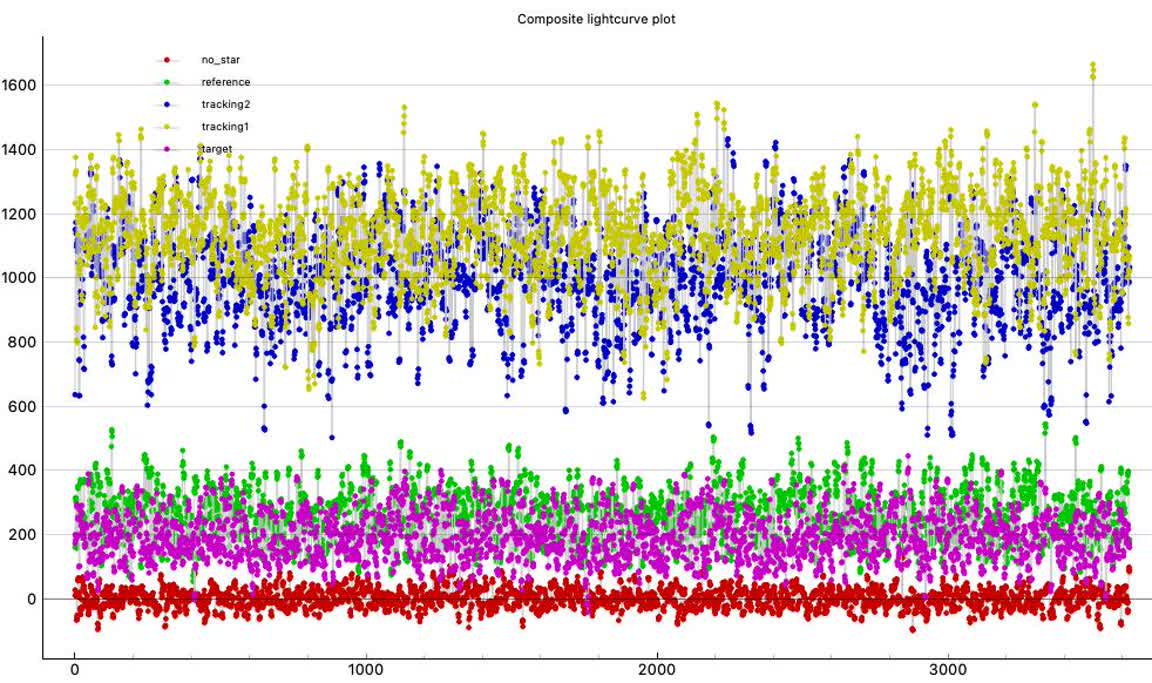This screenshot has width=1152, height=683.
Task: Click the magenta target legend marker
Action: click(167, 148)
